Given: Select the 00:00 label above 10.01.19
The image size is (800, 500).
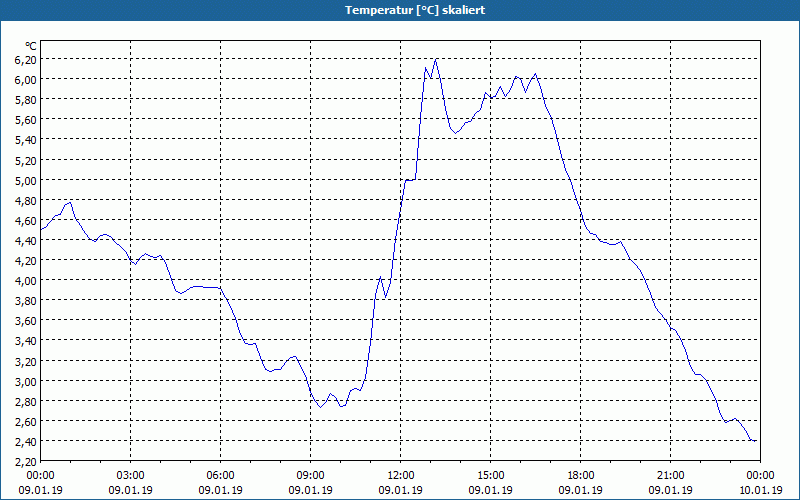Looking at the screenshot, I should click(760, 476).
